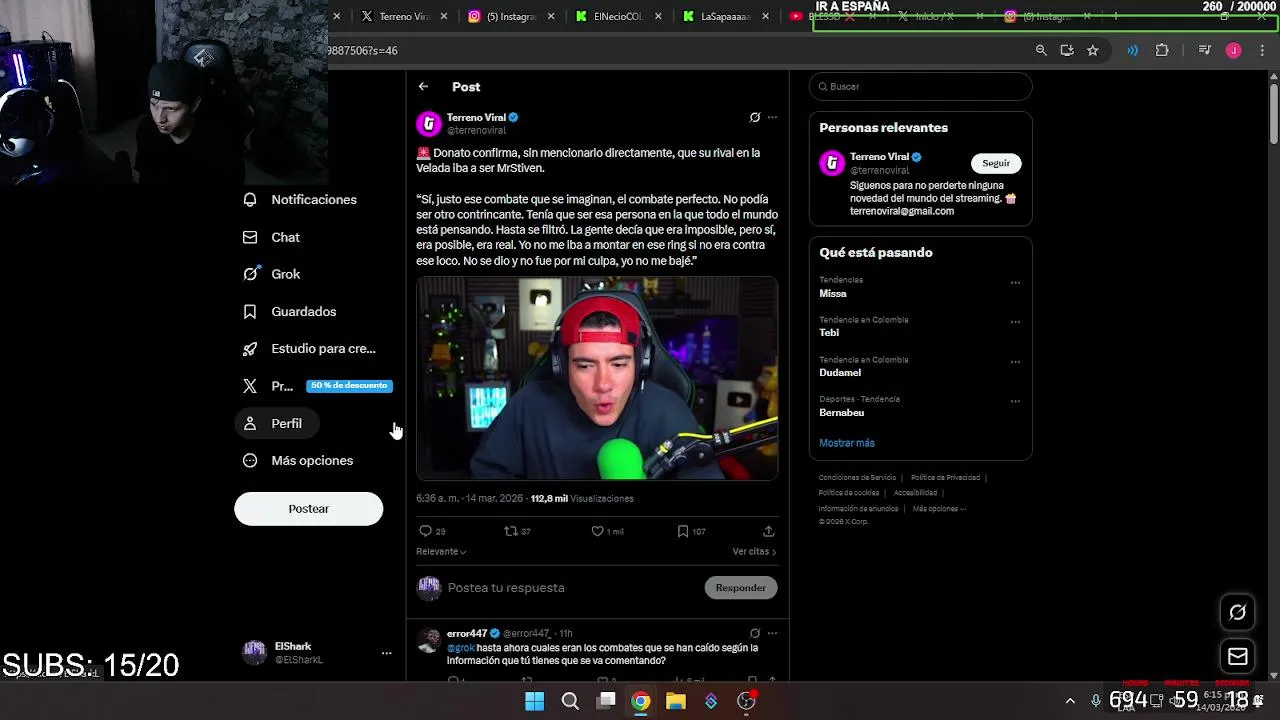Open floating Grok button at bottom right

click(1238, 612)
